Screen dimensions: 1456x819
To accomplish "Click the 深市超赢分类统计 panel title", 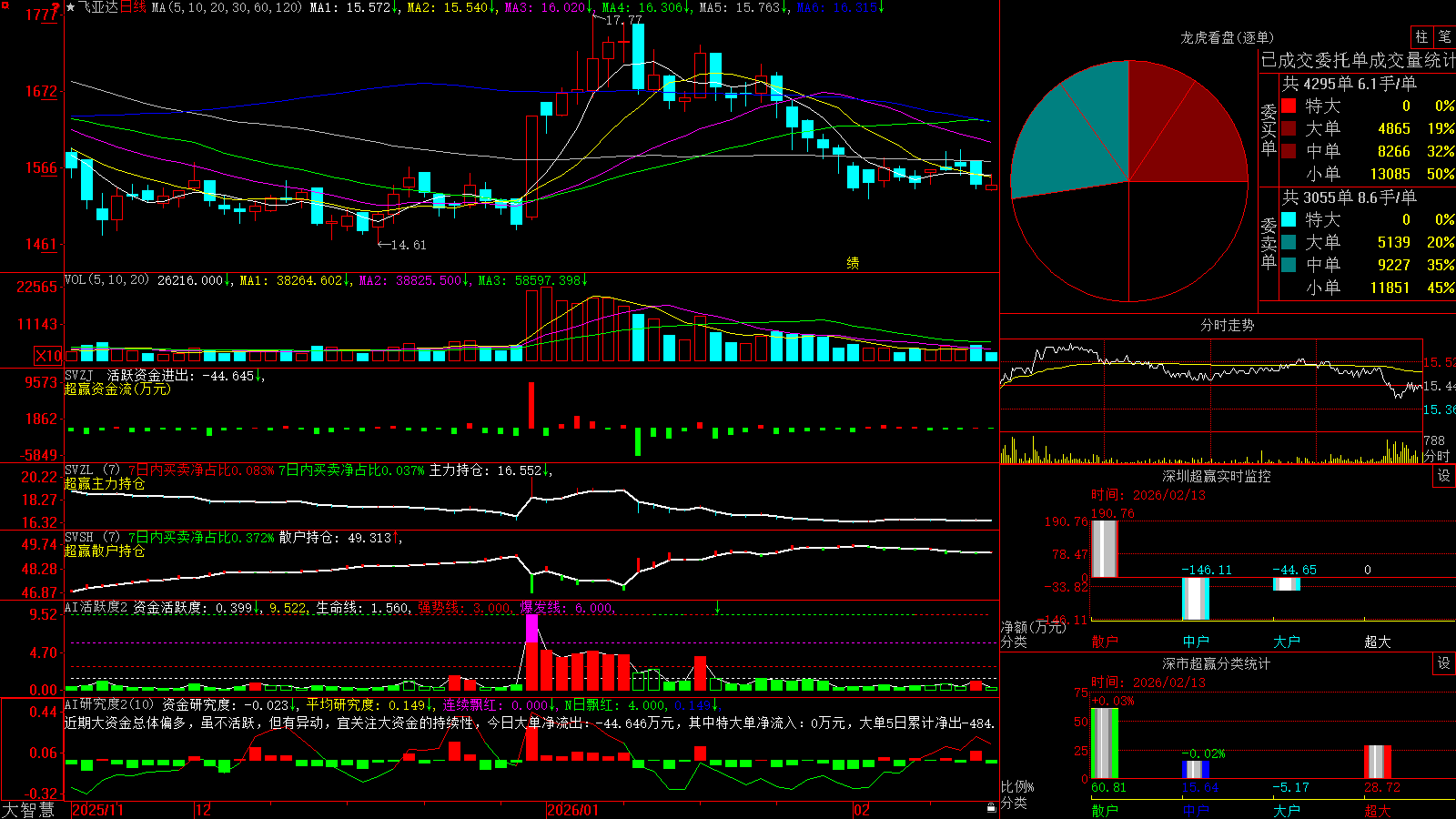I will coord(1216,663).
